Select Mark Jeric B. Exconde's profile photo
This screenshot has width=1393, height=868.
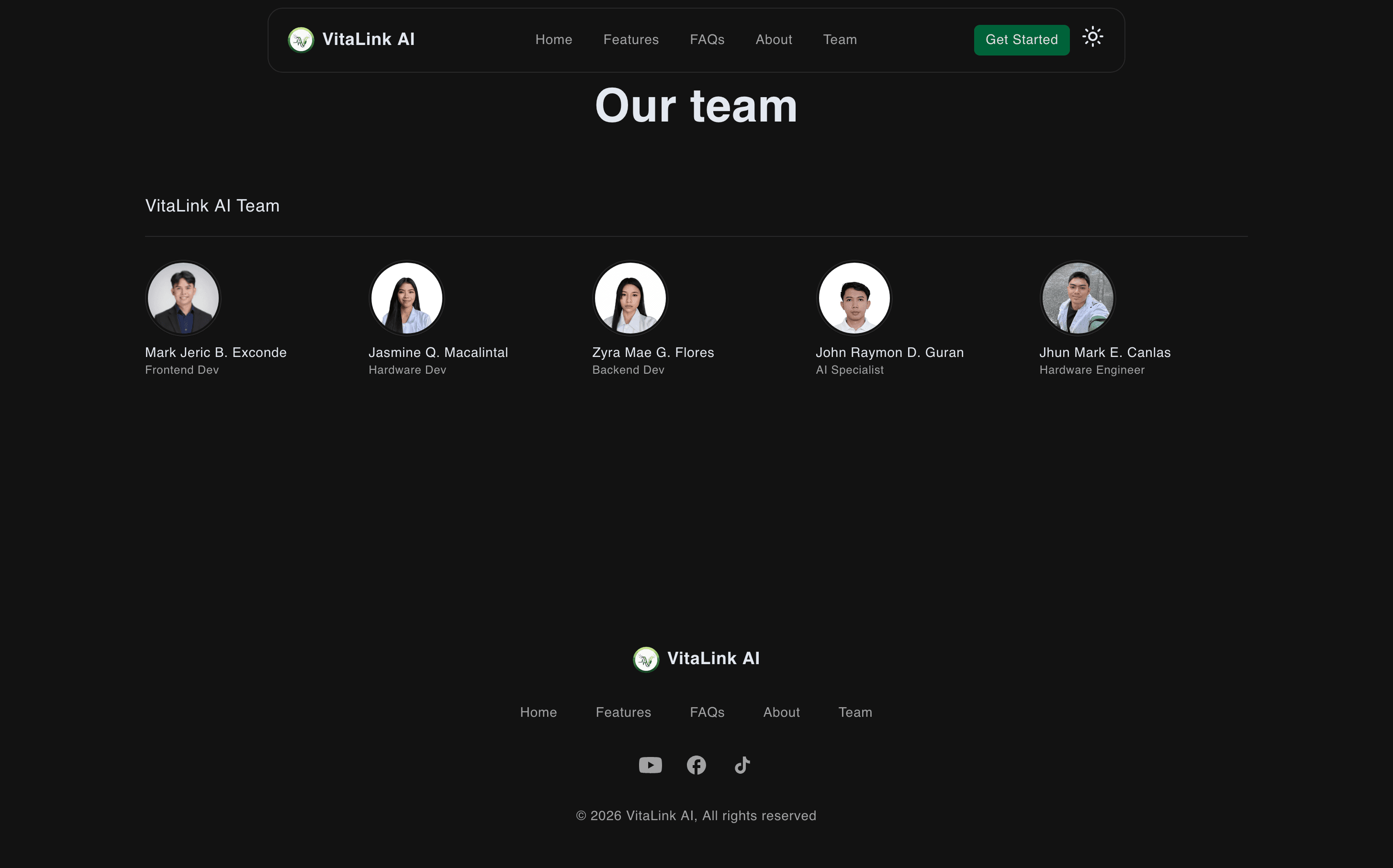tap(183, 298)
